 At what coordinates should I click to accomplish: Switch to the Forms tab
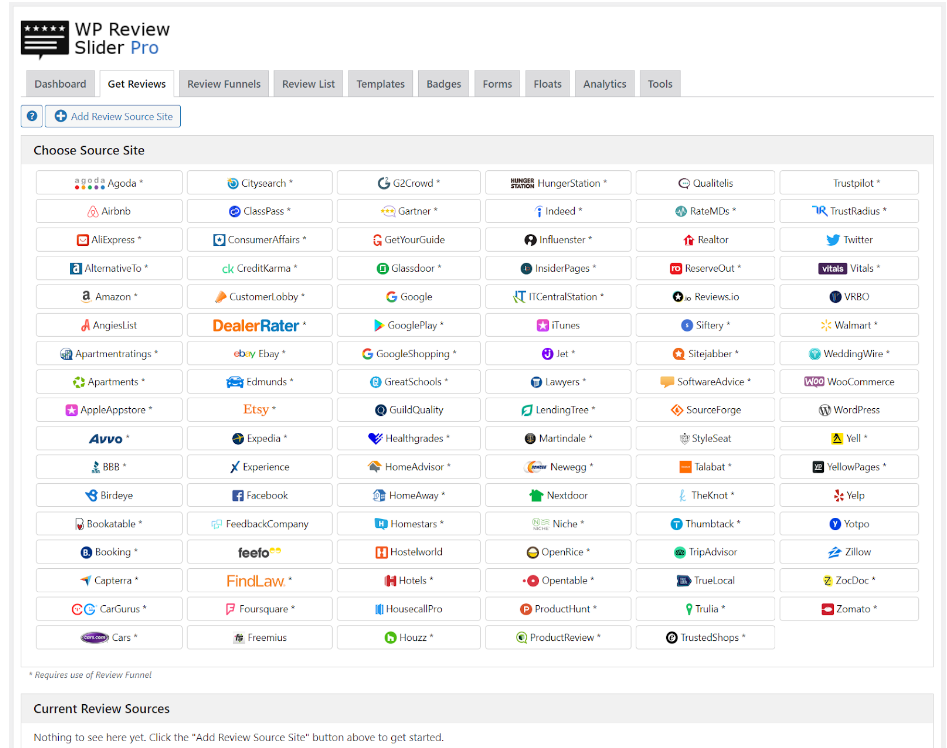[497, 84]
